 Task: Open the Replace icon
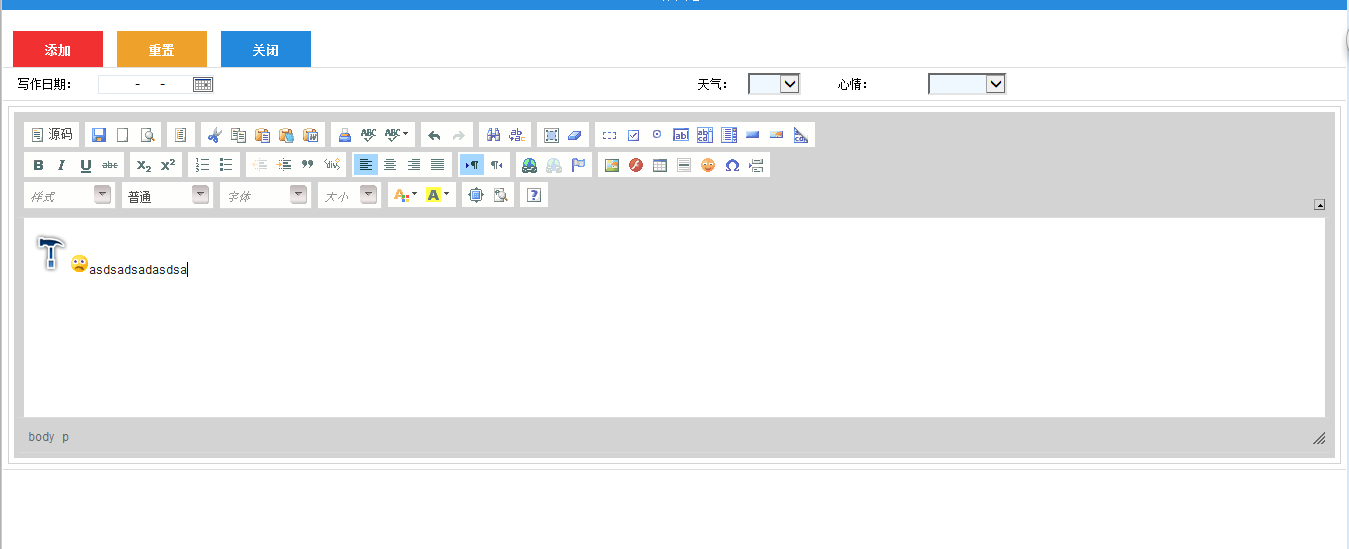(x=517, y=135)
